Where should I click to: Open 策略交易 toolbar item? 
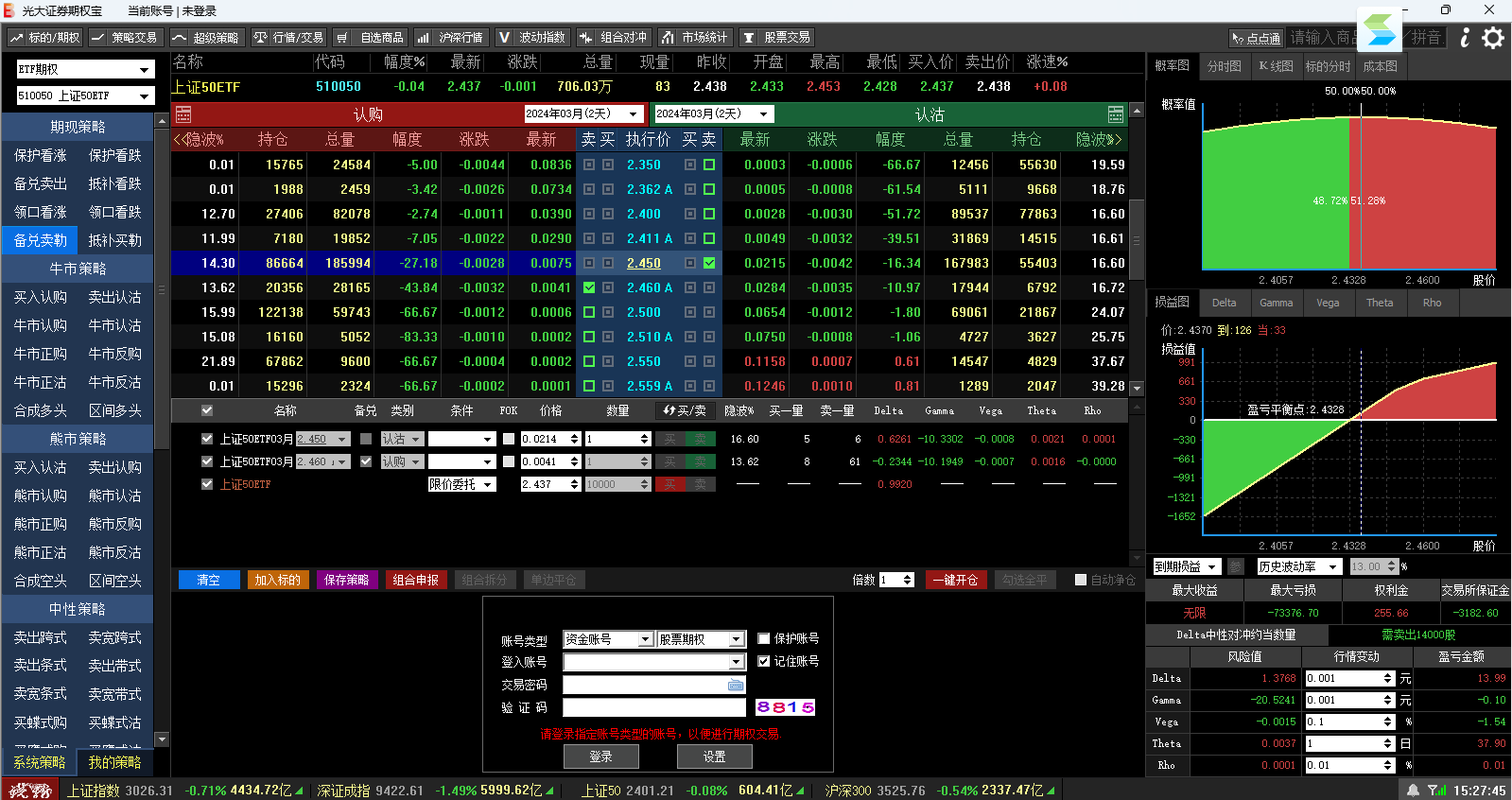pos(124,38)
